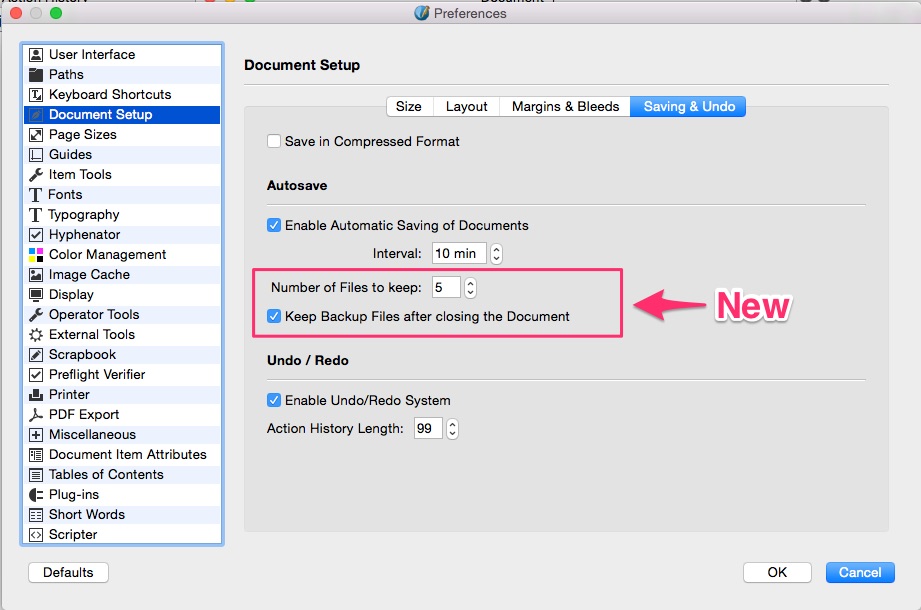This screenshot has height=610, width=921.
Task: Uncheck Keep Backup Files after closing
Action: click(274, 317)
